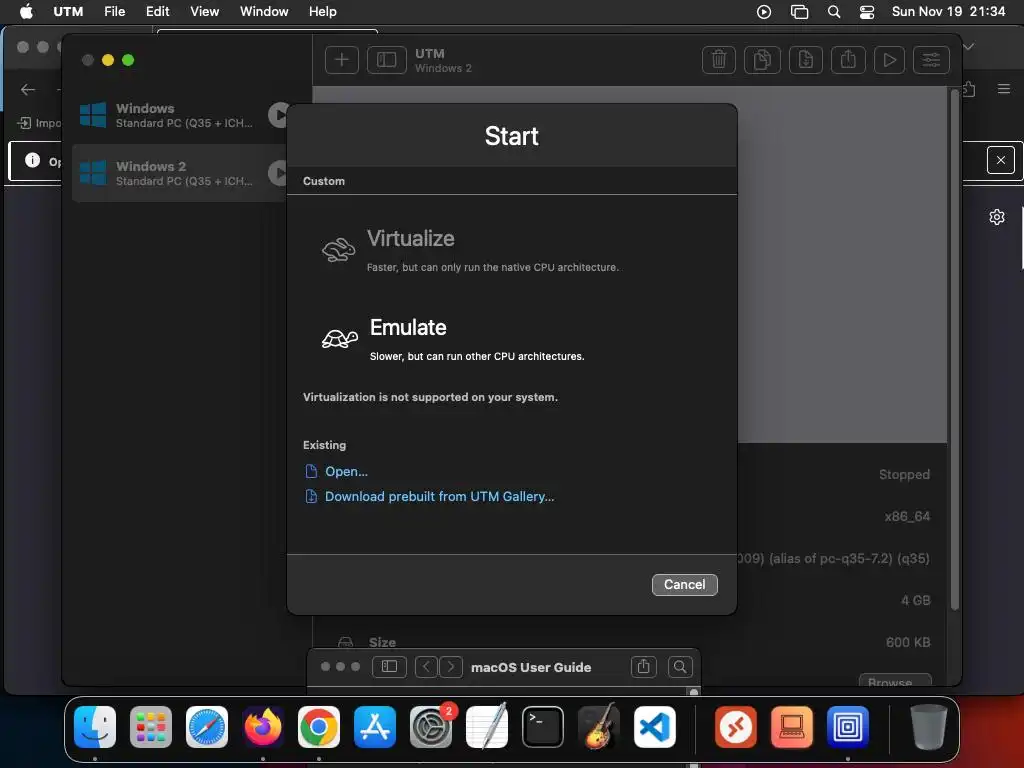The image size is (1024, 768).
Task: Cancel the Start dialog
Action: [x=684, y=584]
